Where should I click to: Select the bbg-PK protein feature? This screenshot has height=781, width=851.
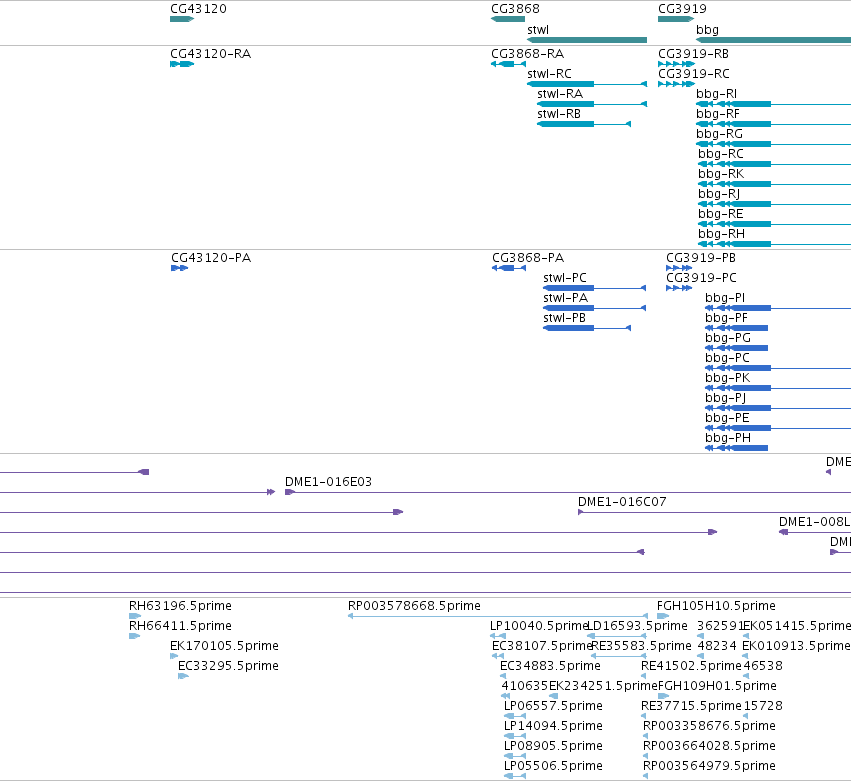click(x=778, y=389)
